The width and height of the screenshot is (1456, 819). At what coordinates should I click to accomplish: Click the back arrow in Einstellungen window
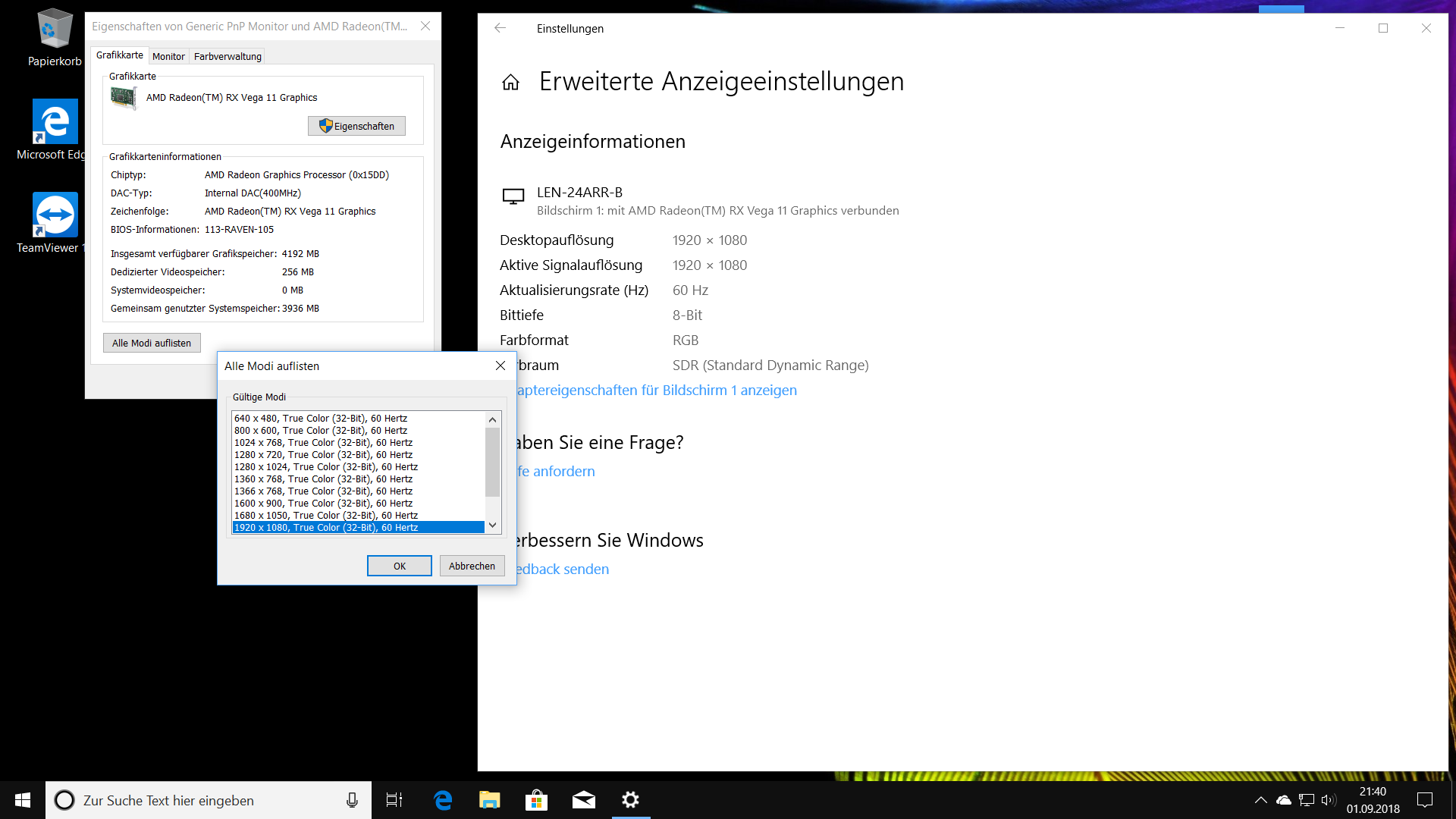pos(500,28)
